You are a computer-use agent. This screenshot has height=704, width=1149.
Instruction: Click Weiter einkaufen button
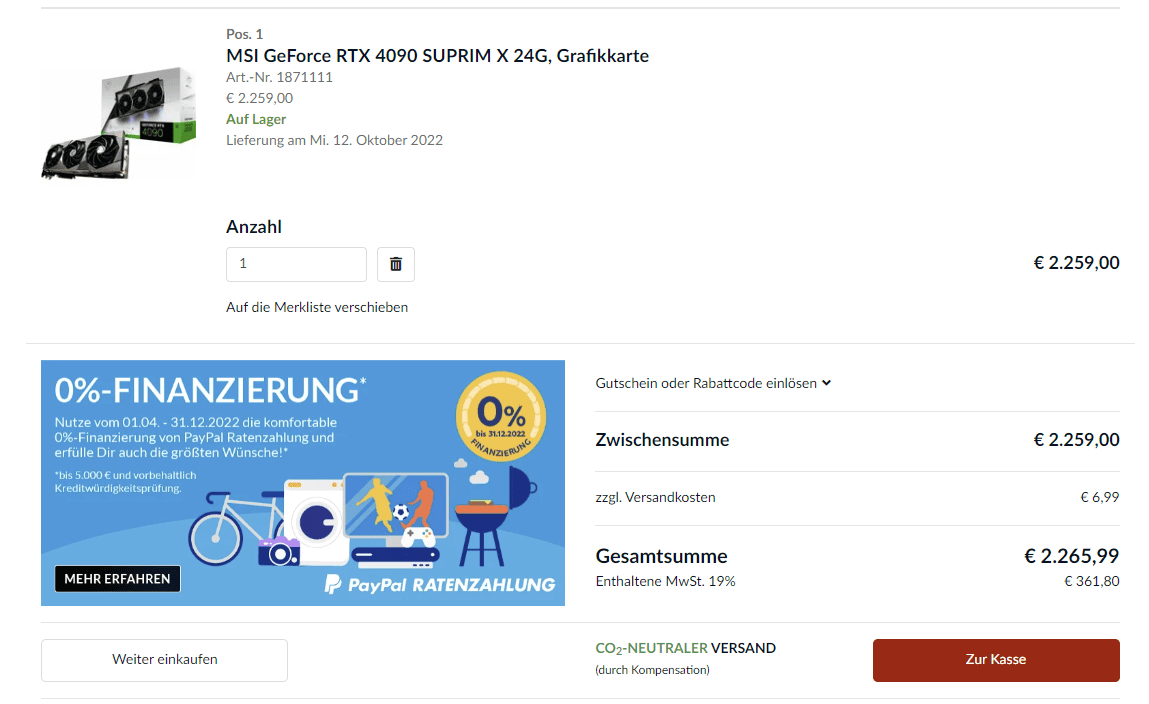[x=164, y=660]
